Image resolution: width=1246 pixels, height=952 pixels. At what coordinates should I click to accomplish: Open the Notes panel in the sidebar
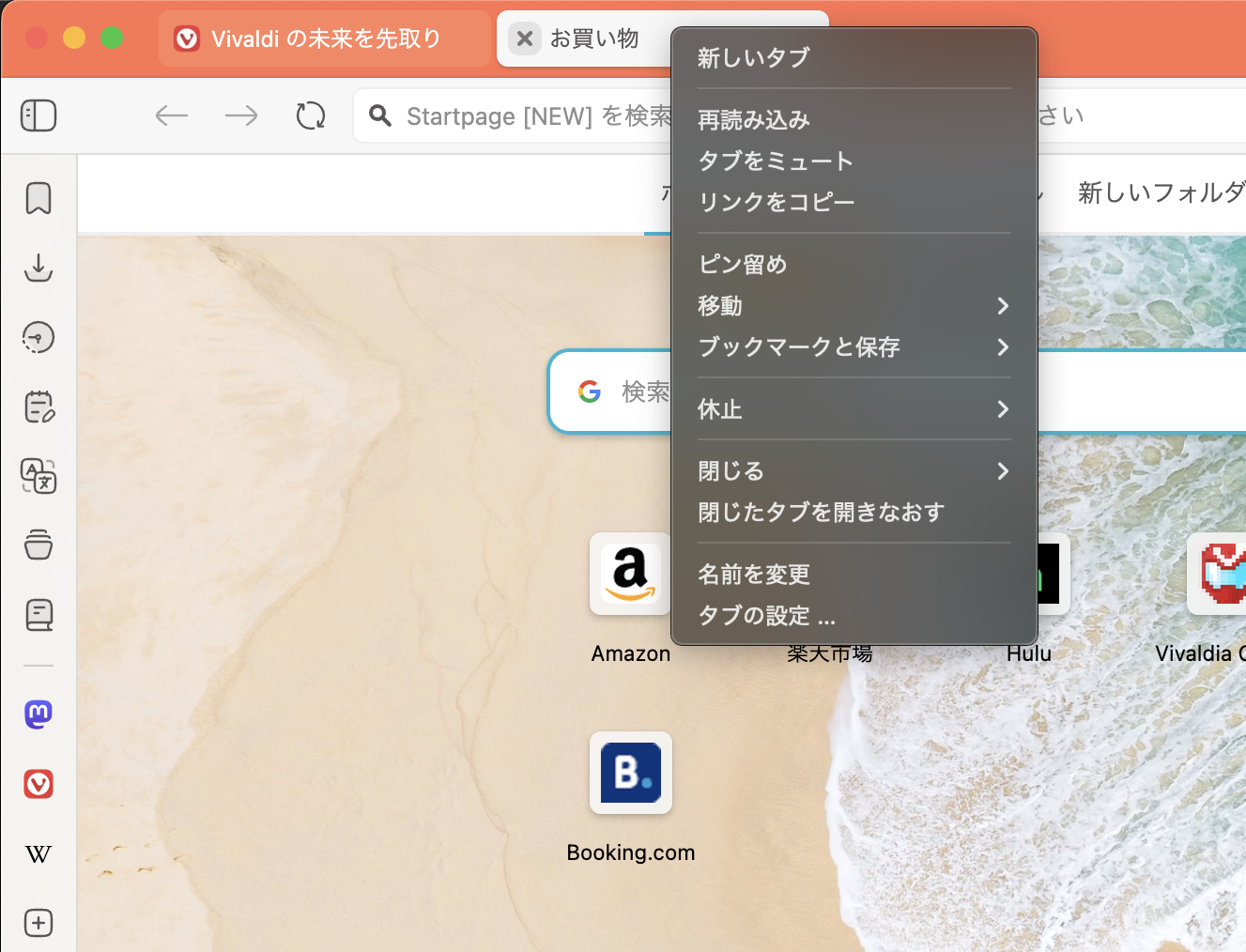(x=38, y=407)
